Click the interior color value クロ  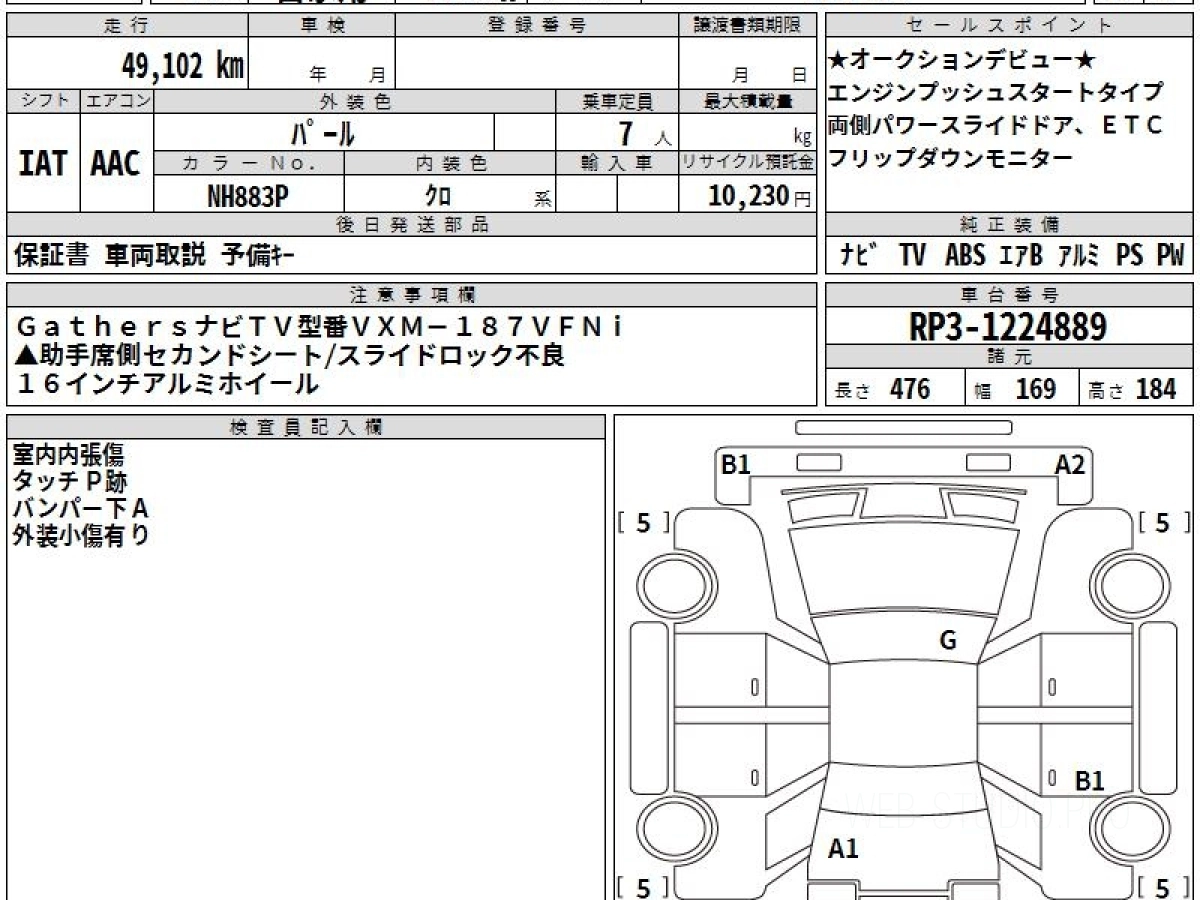438,196
